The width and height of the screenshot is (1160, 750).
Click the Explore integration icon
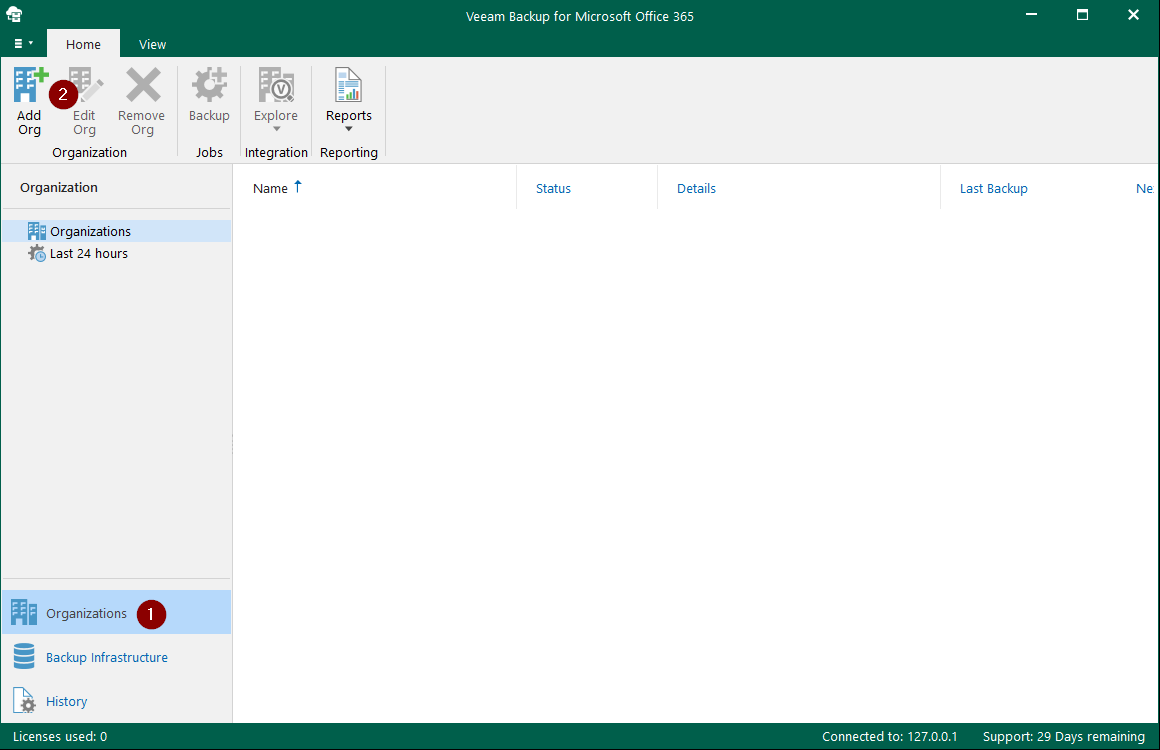point(276,85)
